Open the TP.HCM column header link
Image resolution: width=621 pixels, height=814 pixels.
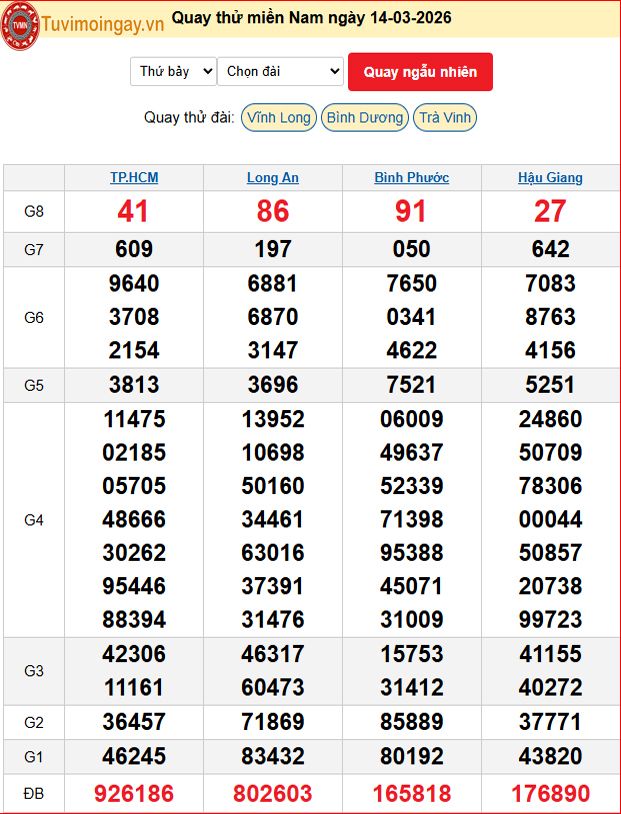tap(134, 178)
